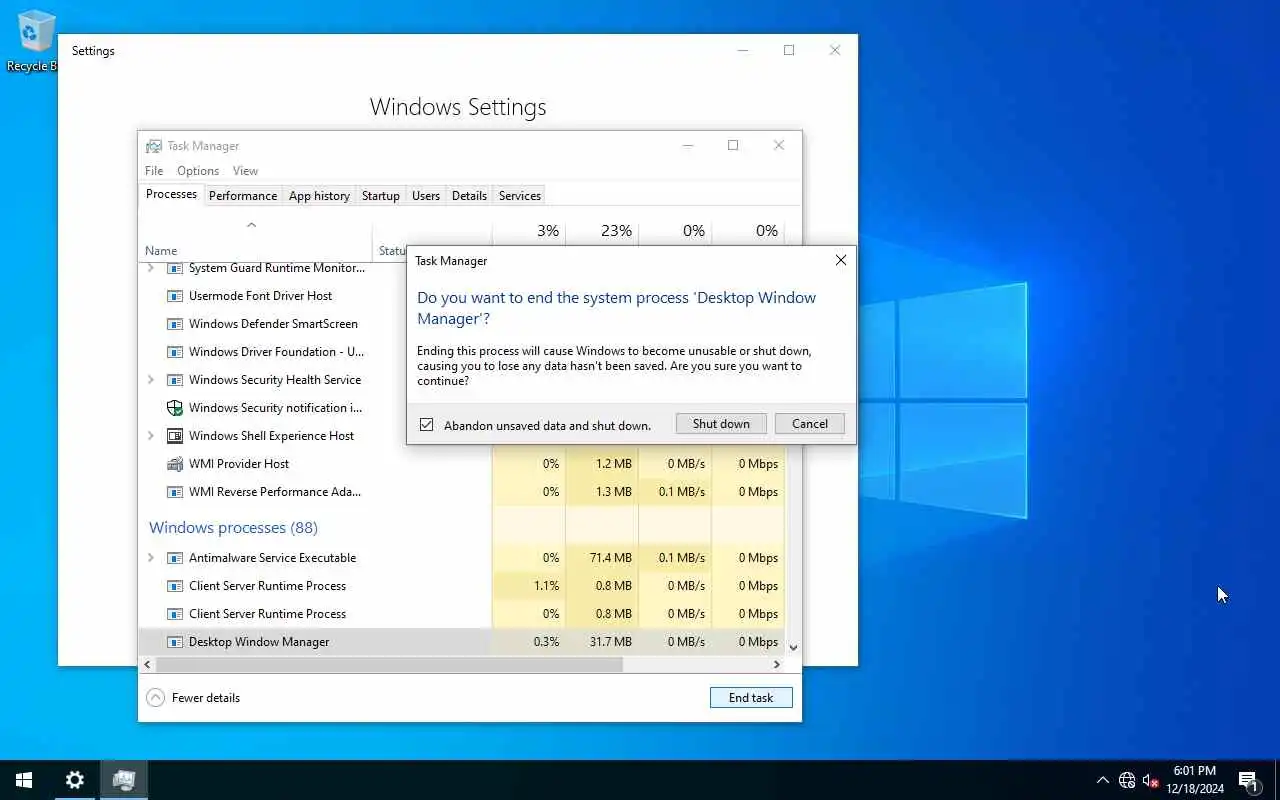Collapse to Fewer details view
1280x800 pixels.
[194, 698]
